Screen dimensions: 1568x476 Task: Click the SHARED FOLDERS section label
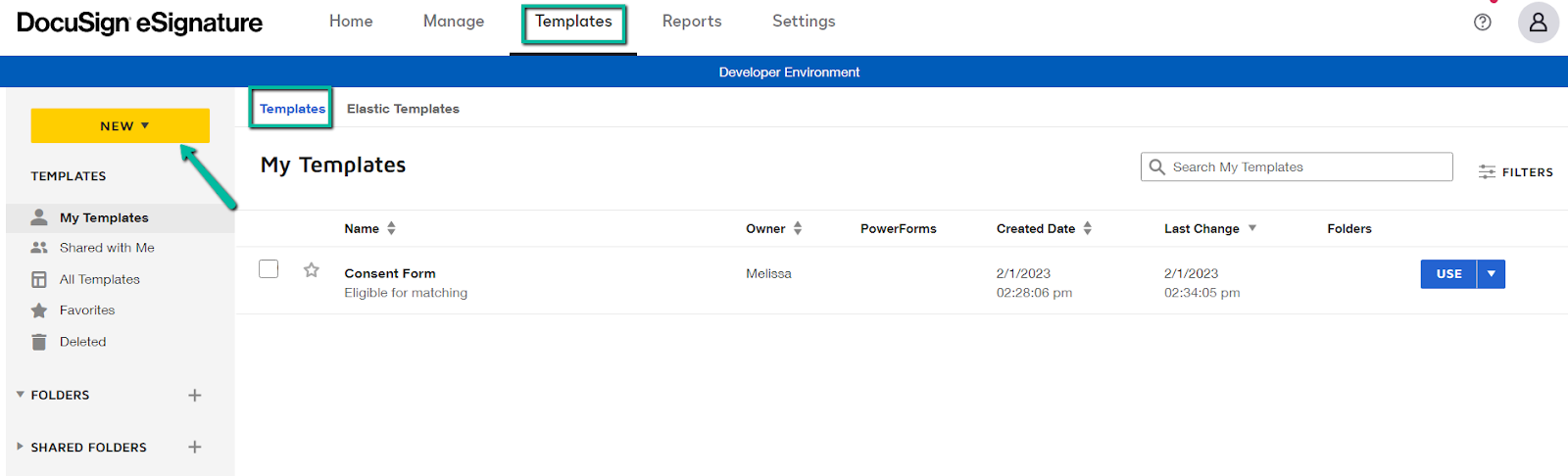click(88, 448)
